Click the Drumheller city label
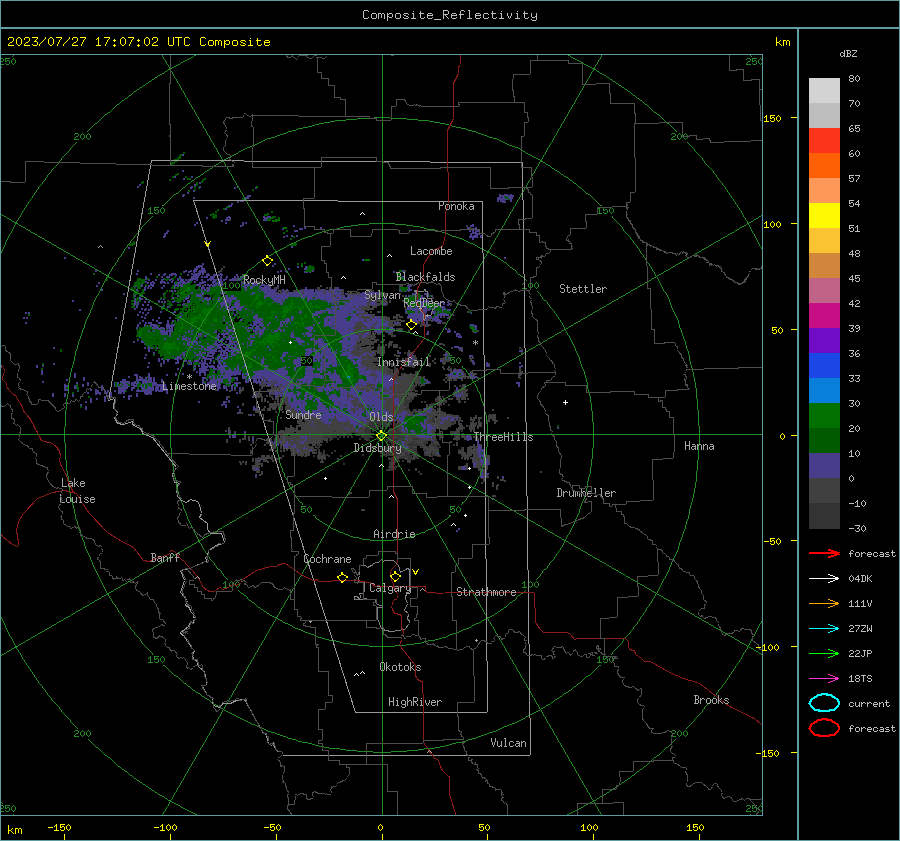Image resolution: width=900 pixels, height=841 pixels. pyautogui.click(x=586, y=493)
